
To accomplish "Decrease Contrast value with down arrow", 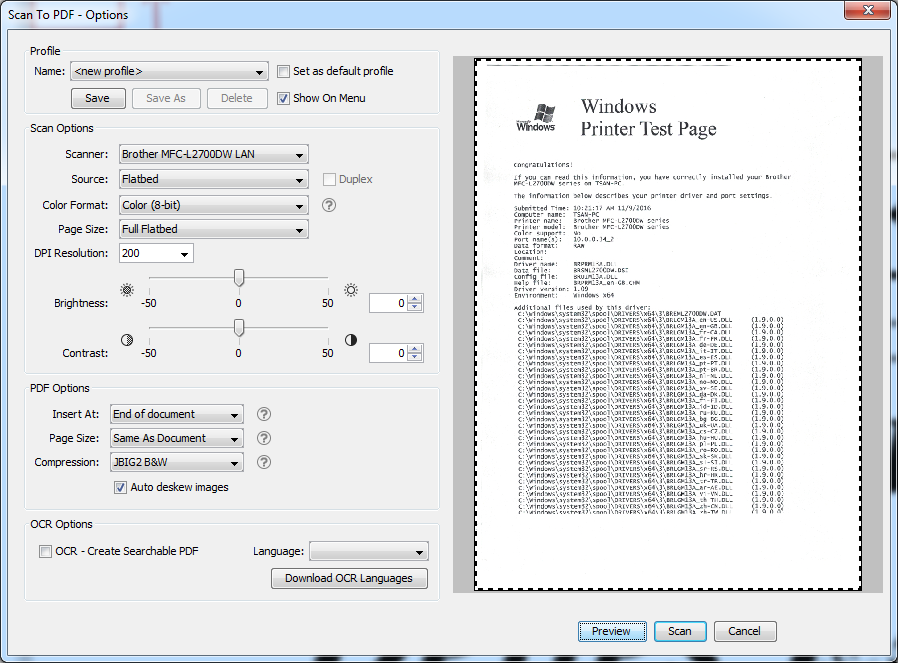I will tap(416, 357).
